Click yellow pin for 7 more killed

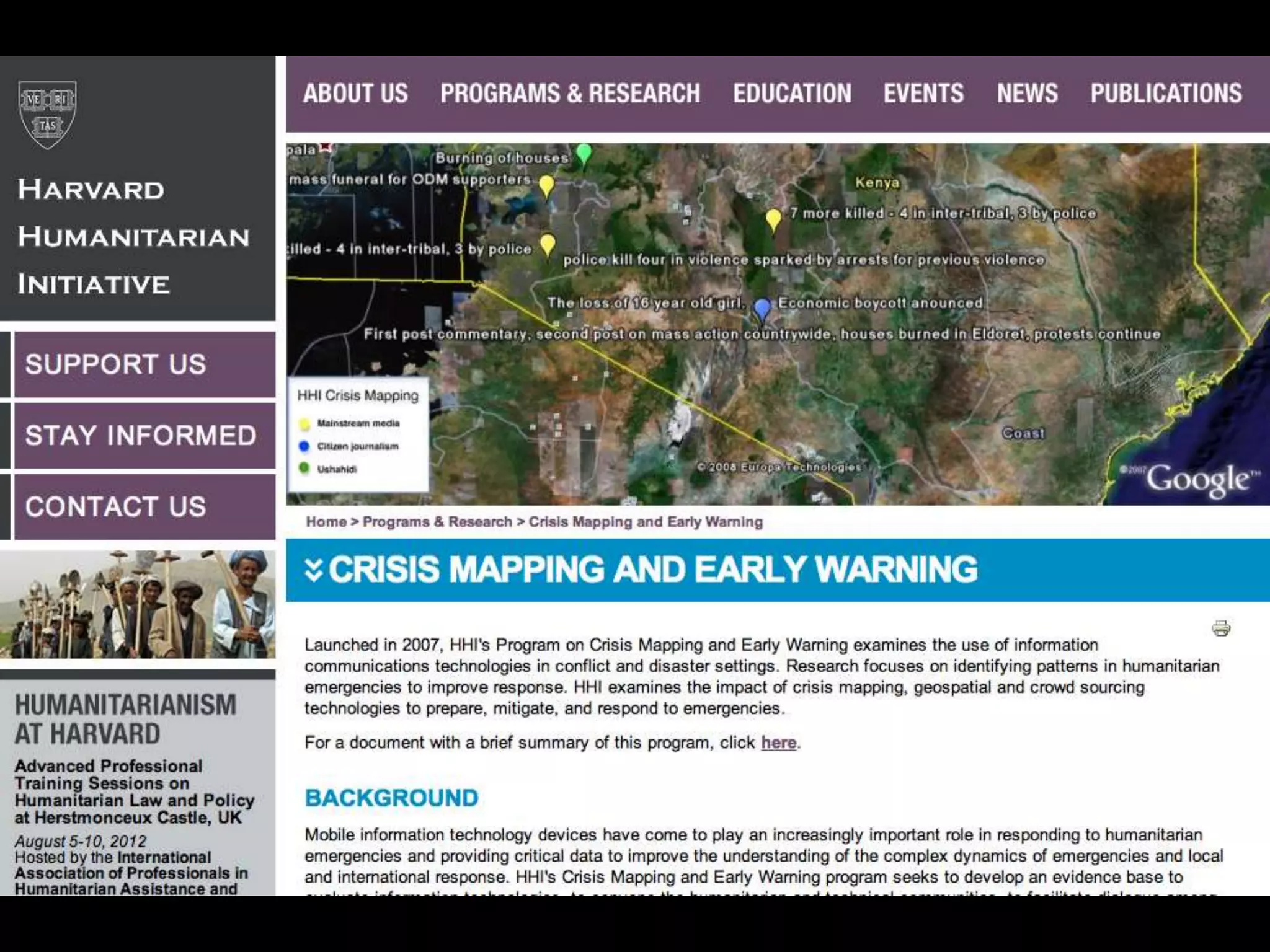click(773, 219)
